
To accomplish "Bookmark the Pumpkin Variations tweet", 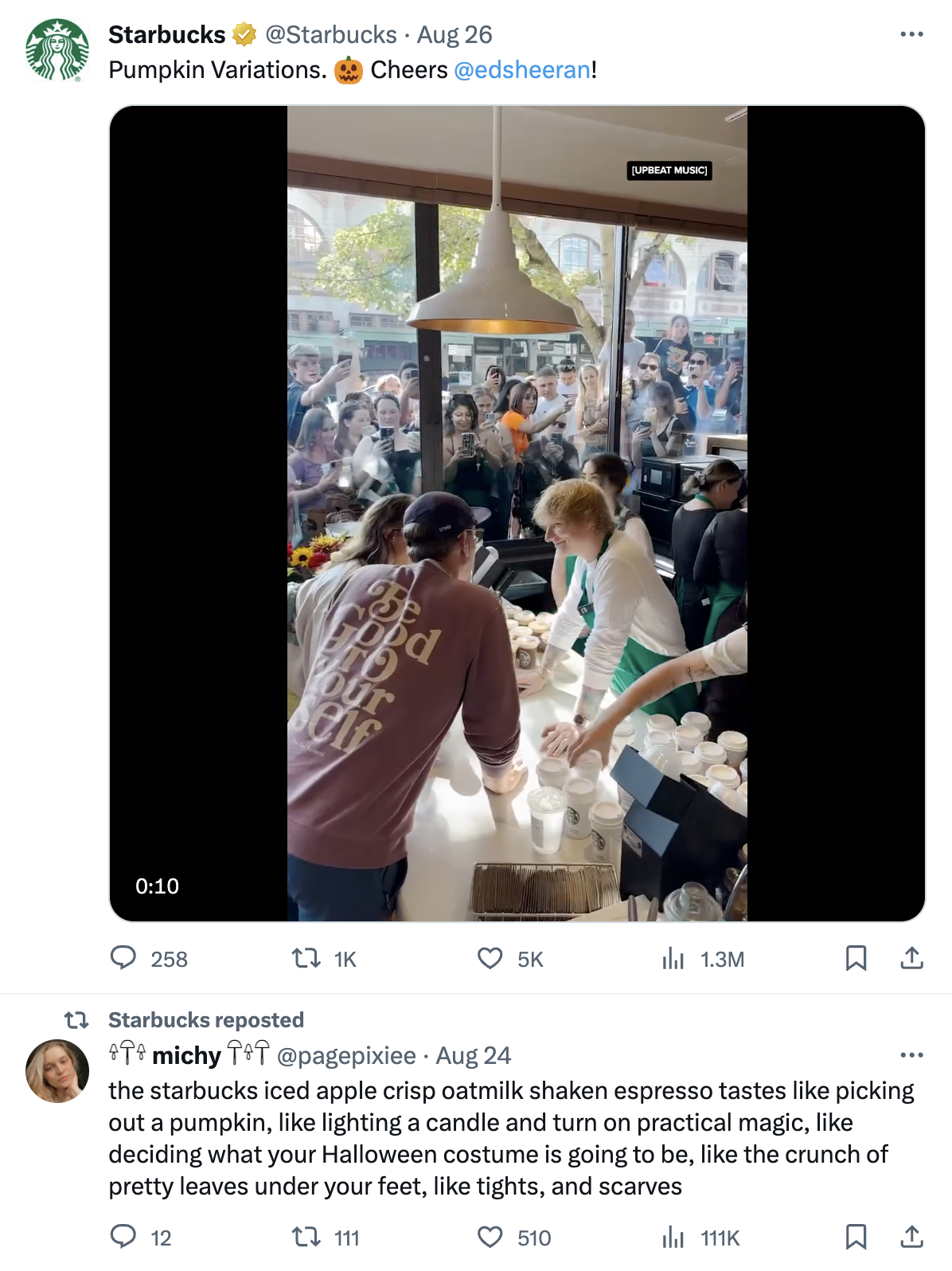I will 856,958.
